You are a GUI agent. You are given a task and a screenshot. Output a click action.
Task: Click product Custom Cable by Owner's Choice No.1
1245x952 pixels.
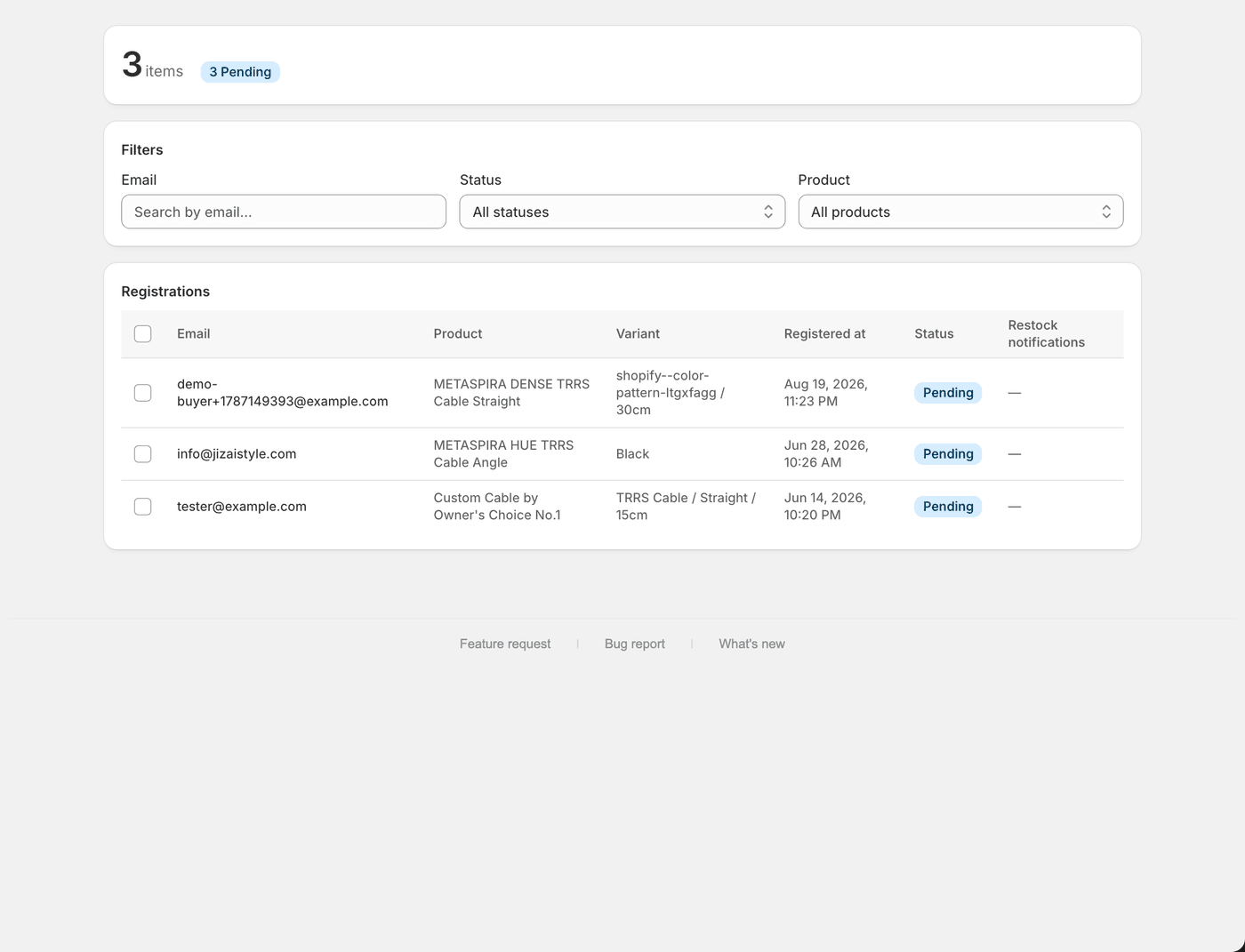[497, 507]
